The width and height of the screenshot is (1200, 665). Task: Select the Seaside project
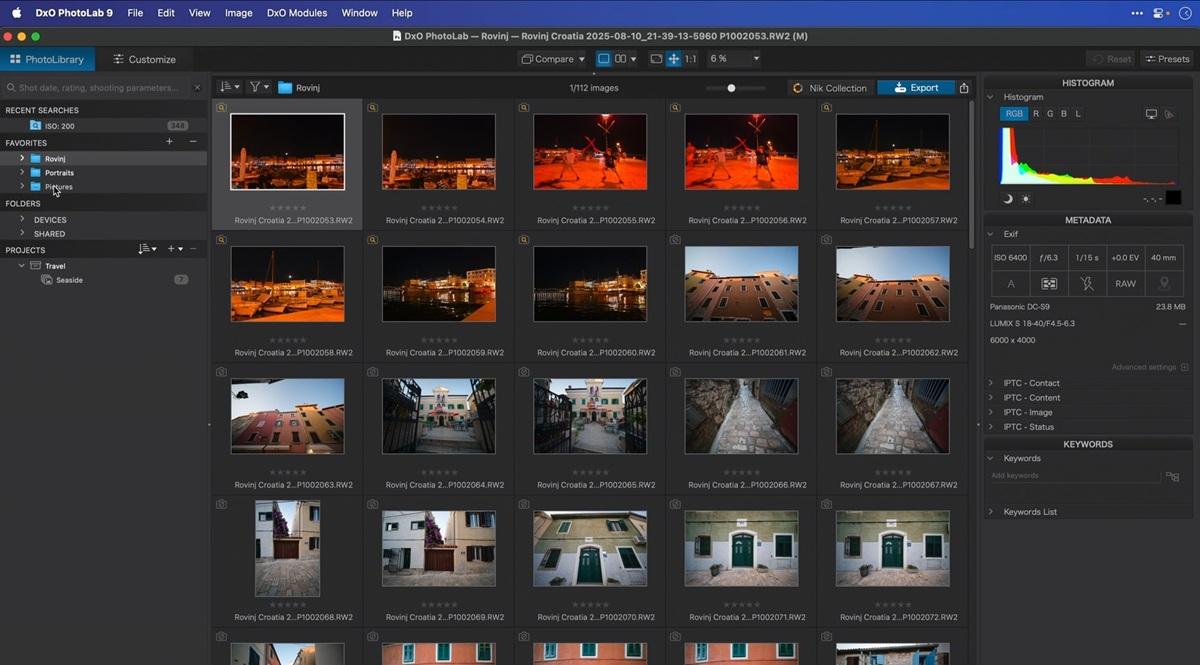tap(69, 280)
